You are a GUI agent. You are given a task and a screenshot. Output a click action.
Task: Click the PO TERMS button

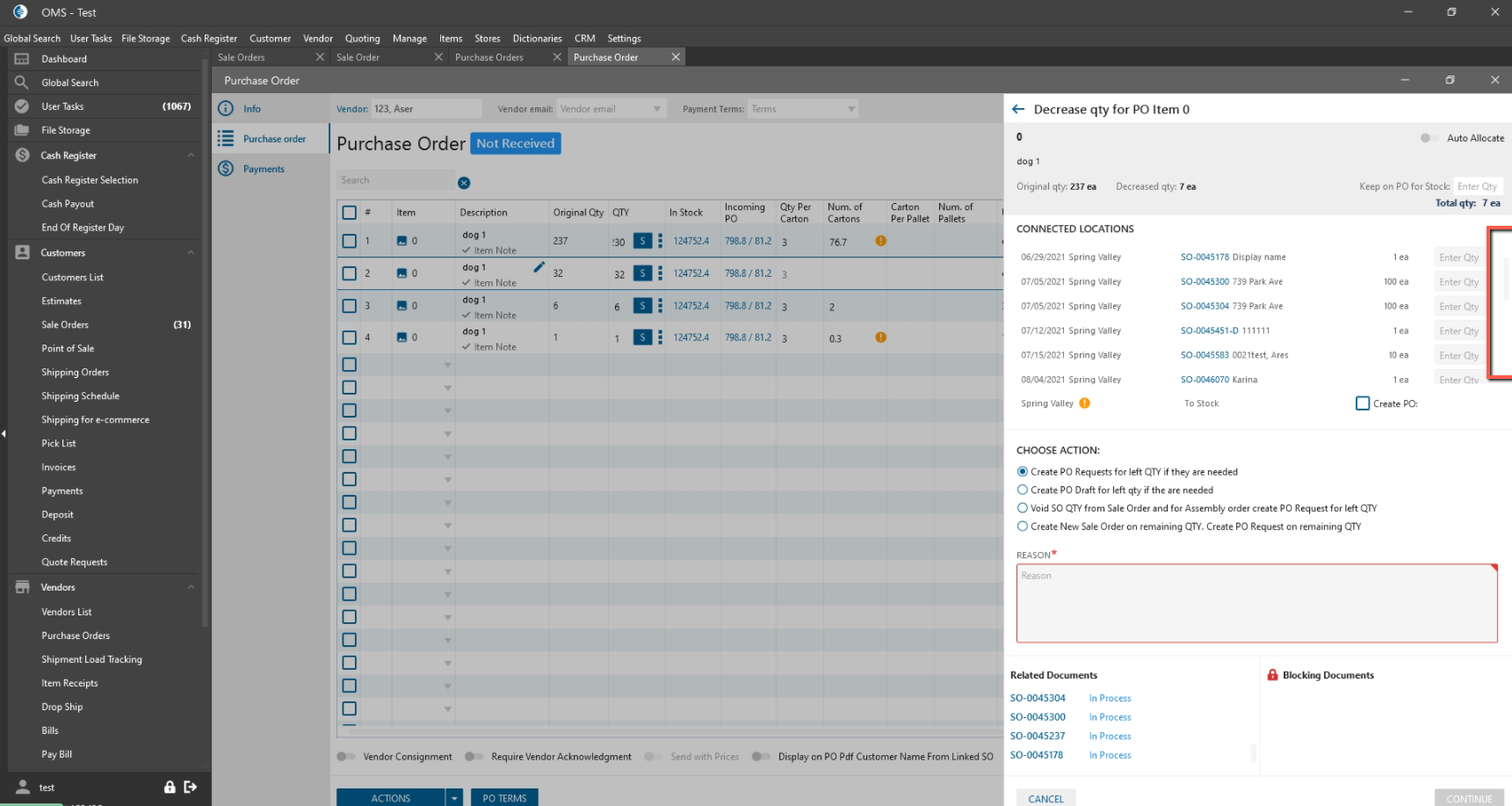point(504,798)
